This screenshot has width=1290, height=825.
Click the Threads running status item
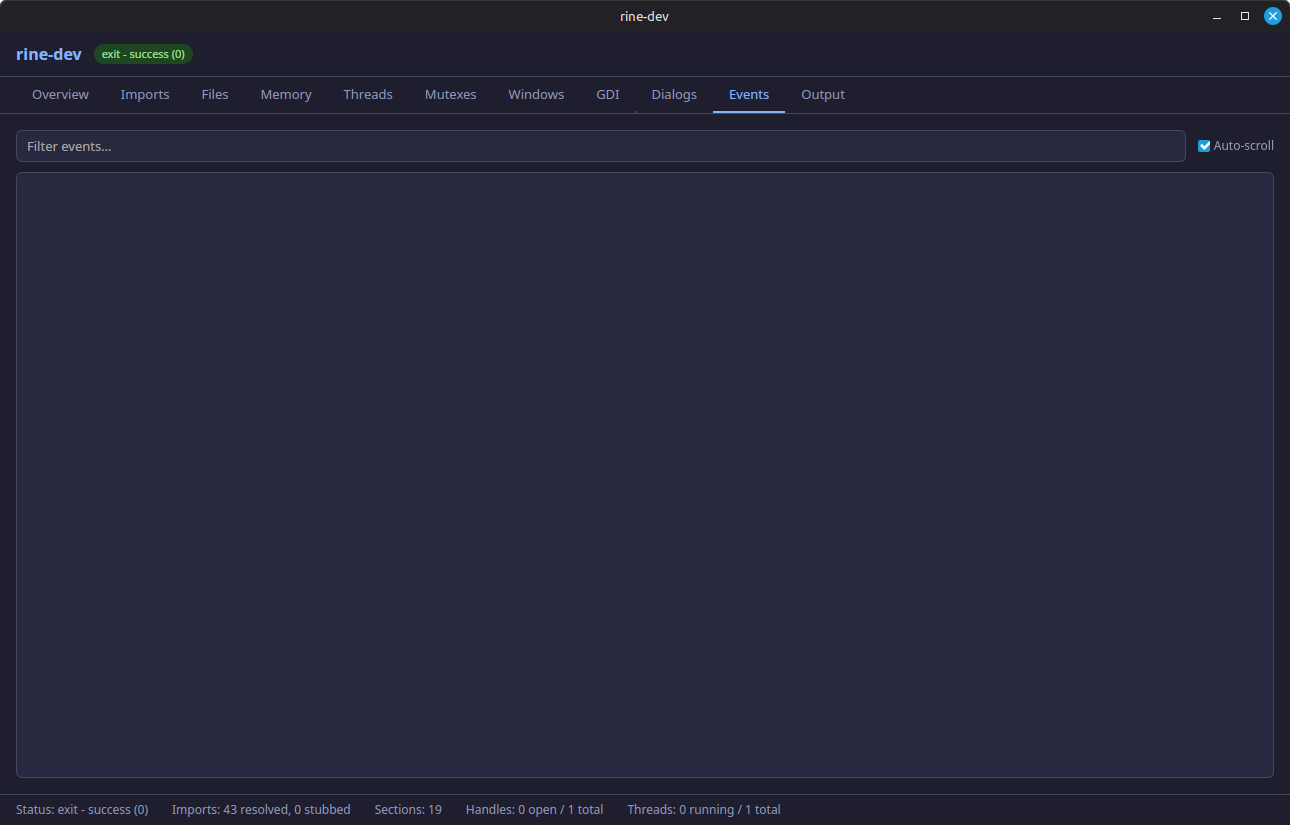coord(703,809)
